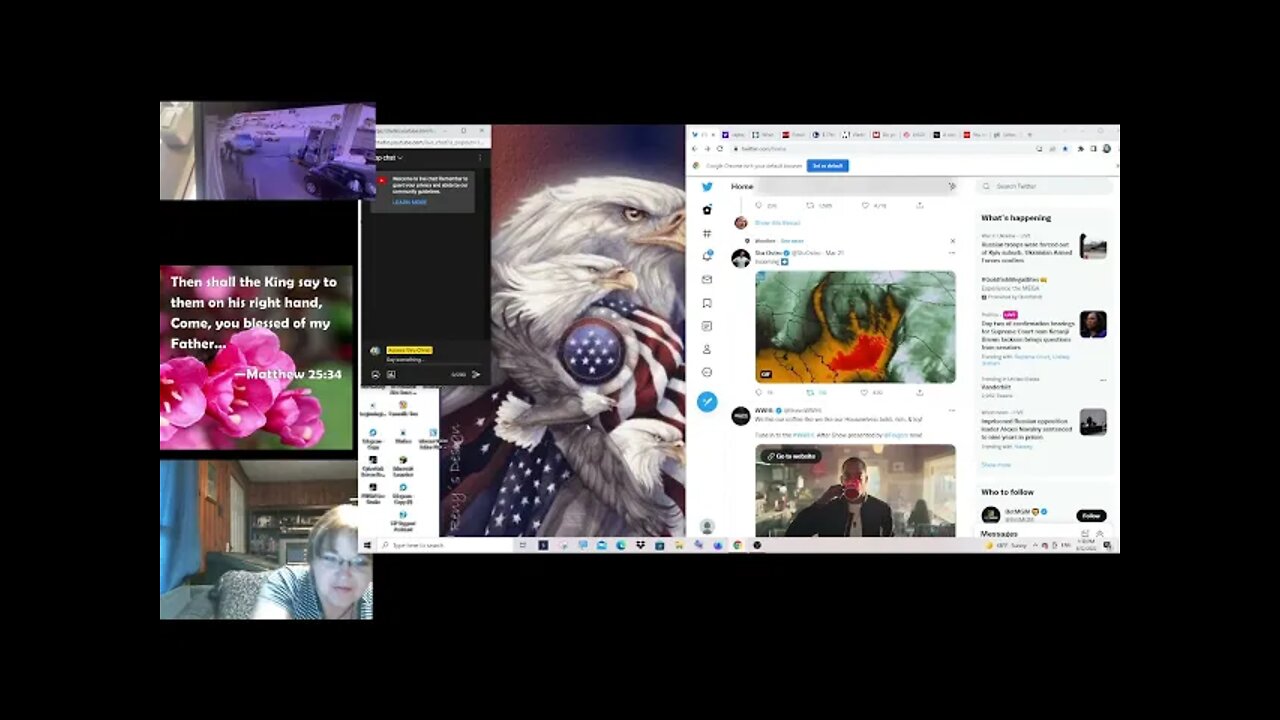Viewport: 1280px width, 720px height.
Task: Dismiss the topic suggestion with X
Action: (x=952, y=241)
